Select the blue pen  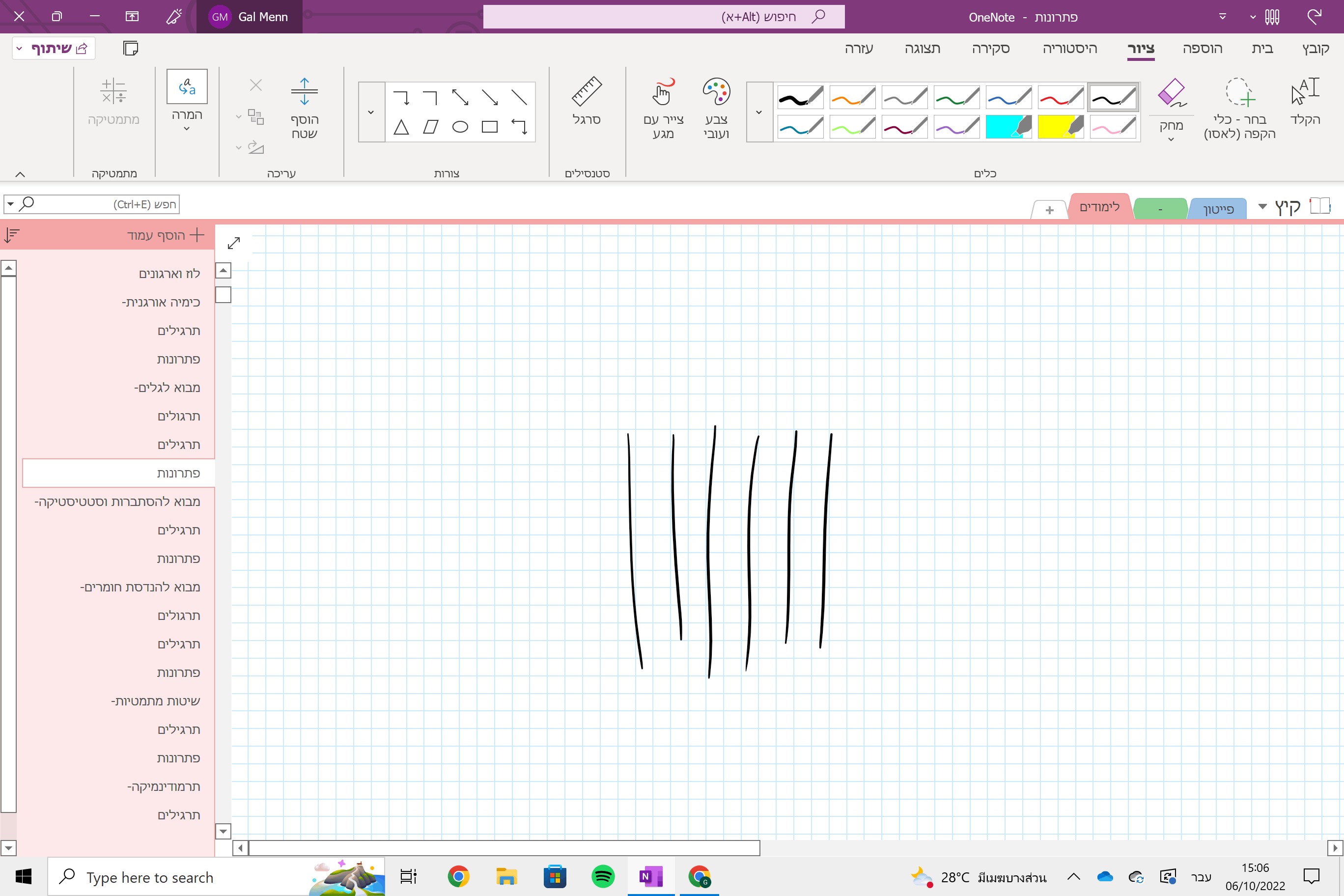click(1008, 97)
